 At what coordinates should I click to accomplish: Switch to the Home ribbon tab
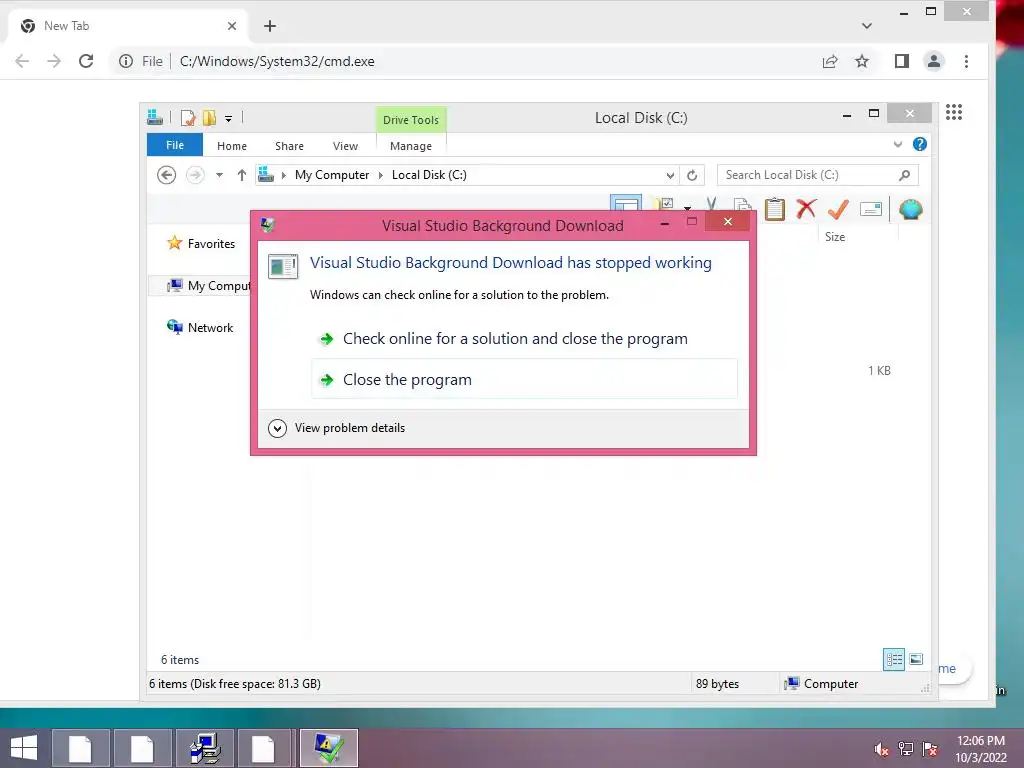click(232, 146)
